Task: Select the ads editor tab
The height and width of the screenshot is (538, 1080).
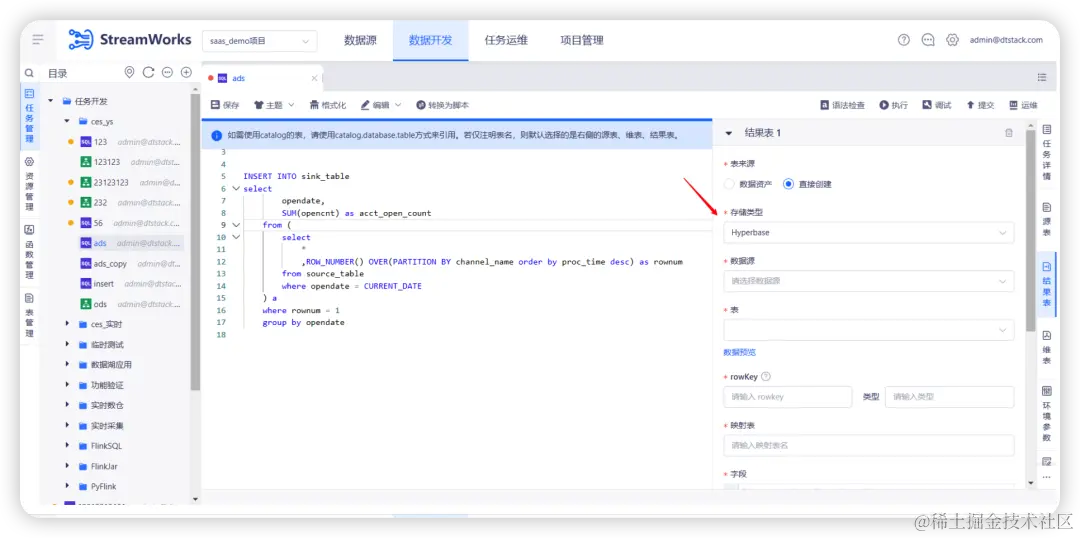Action: click(262, 79)
